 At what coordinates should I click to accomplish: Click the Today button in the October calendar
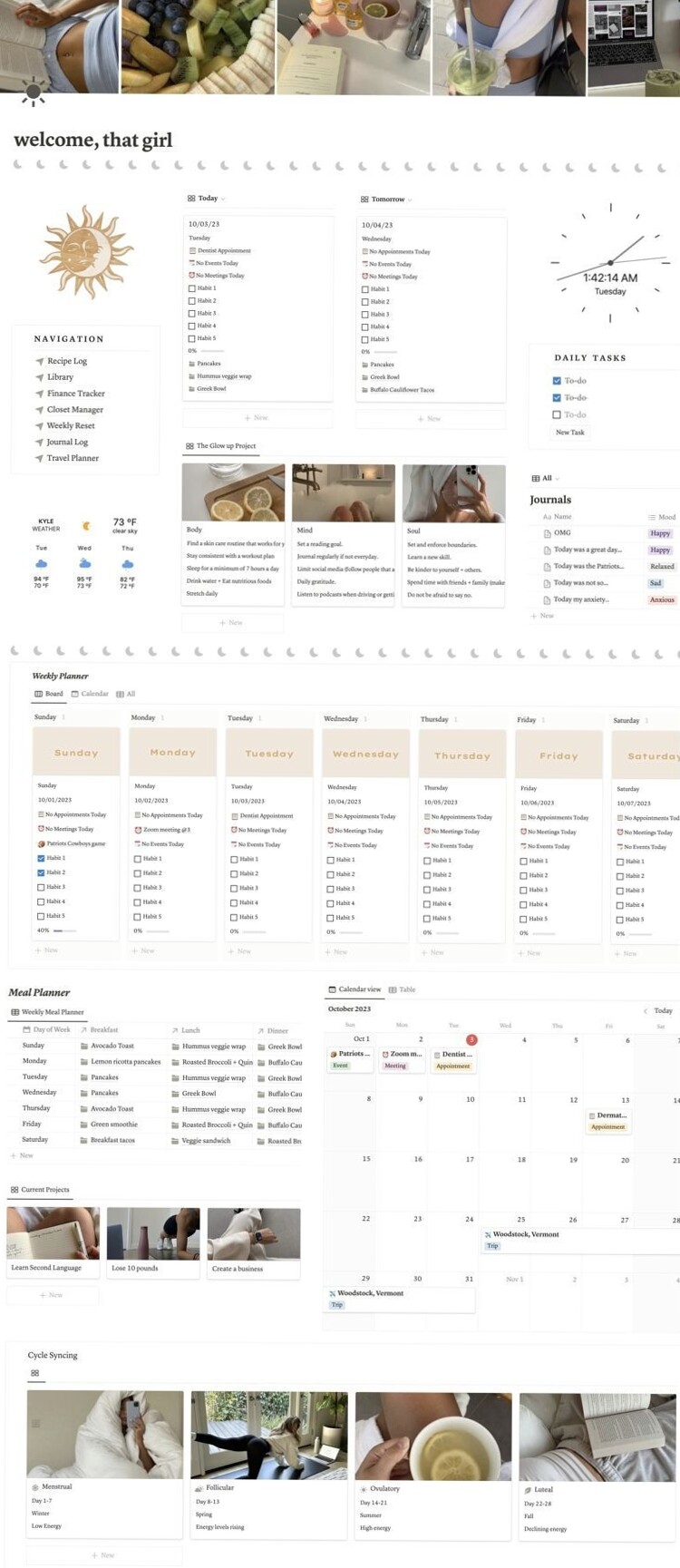[664, 1010]
